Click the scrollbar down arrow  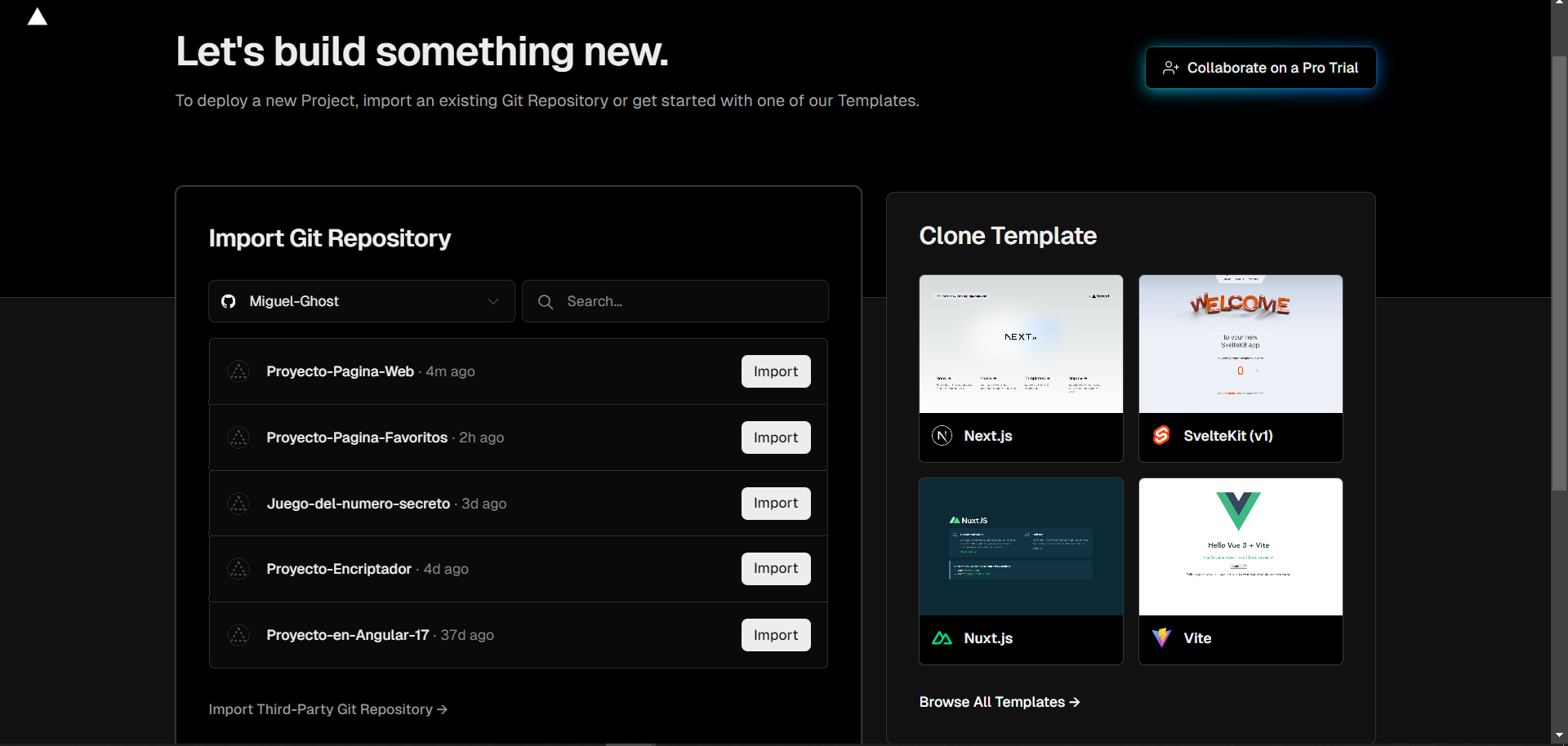click(1559, 736)
